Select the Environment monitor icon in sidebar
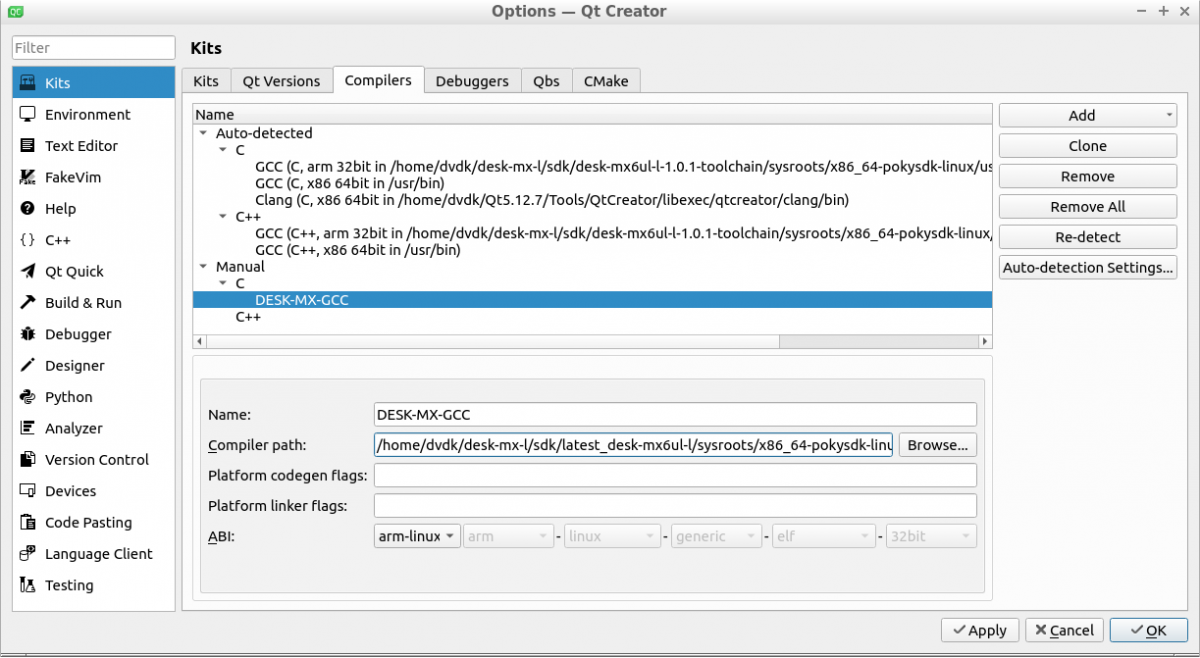Screen dimensions: 1200x658 pos(28,115)
